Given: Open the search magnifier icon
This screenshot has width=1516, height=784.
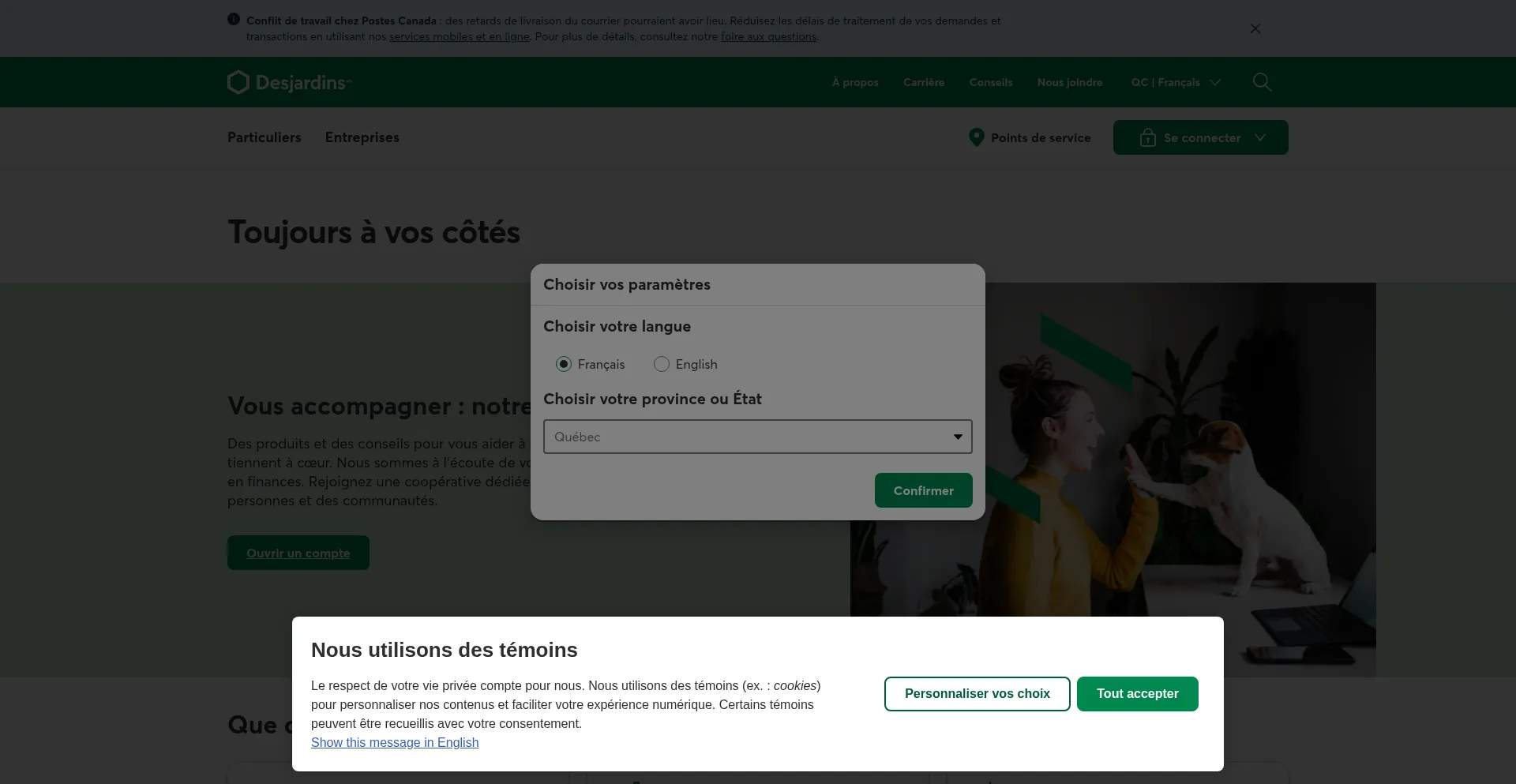Looking at the screenshot, I should click(x=1262, y=82).
